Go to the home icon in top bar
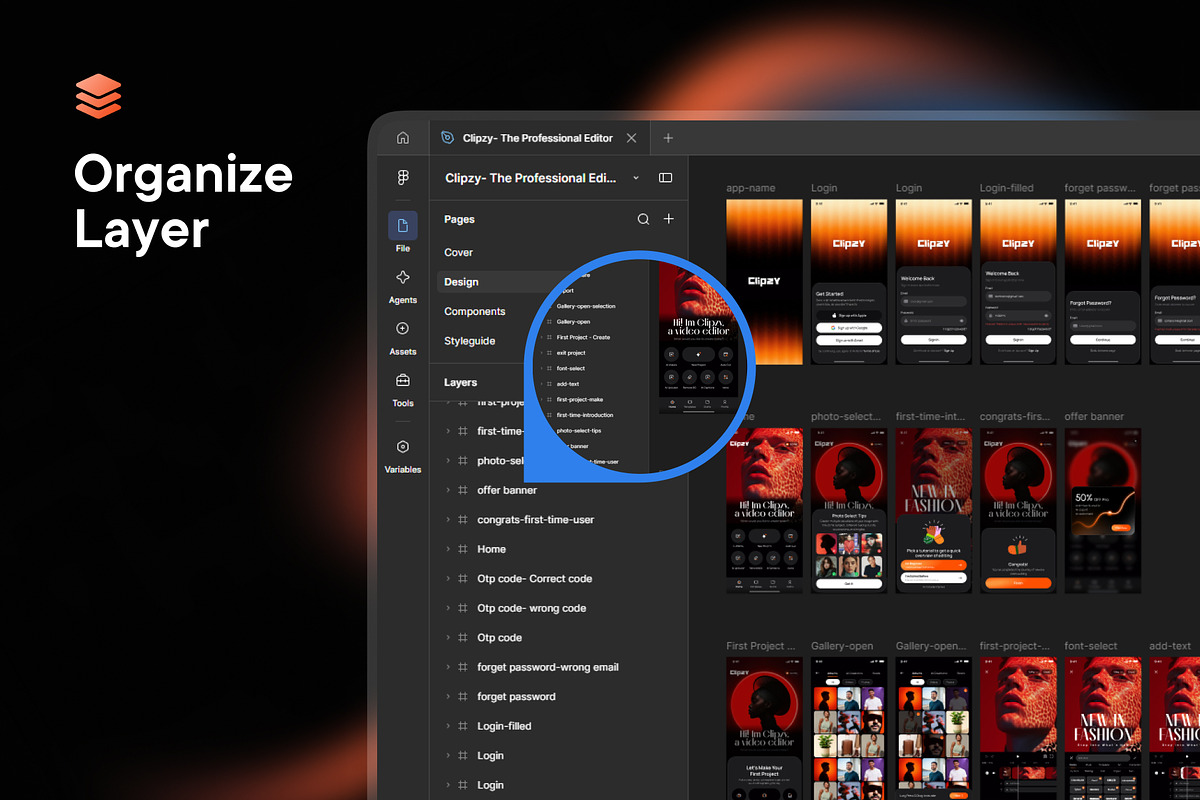 pos(403,138)
